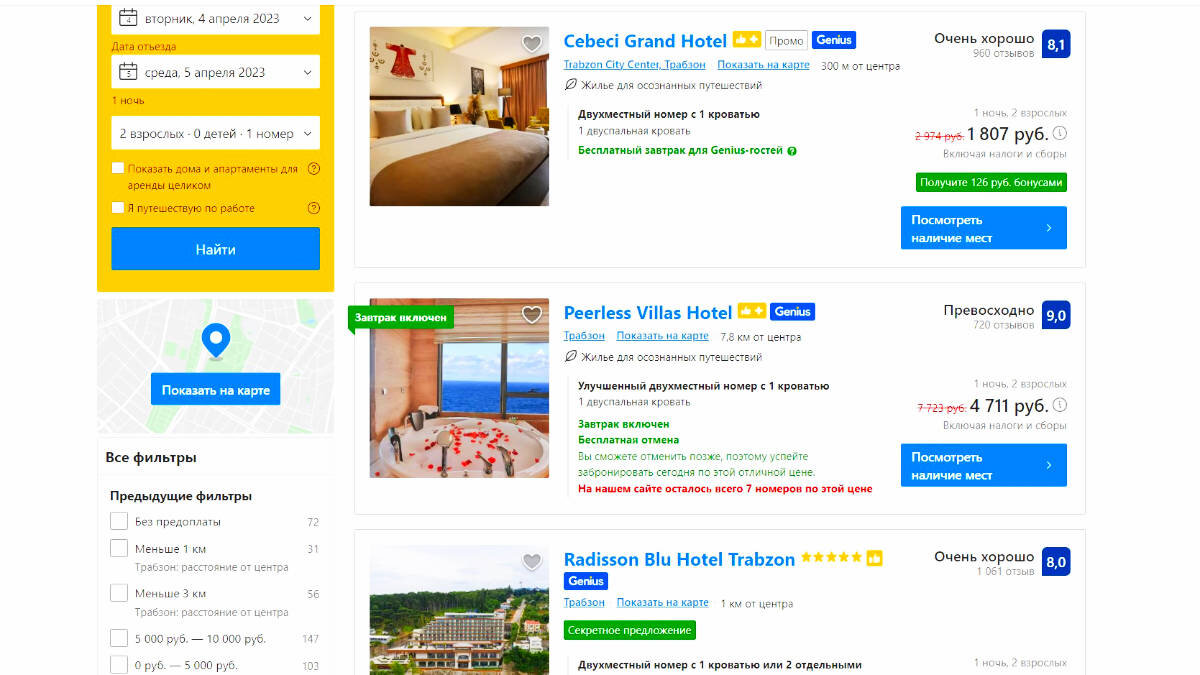Add Radisson Blu Hotel Trabzon to wishlist heart
Viewport: 1200px width, 675px height.
[x=532, y=562]
